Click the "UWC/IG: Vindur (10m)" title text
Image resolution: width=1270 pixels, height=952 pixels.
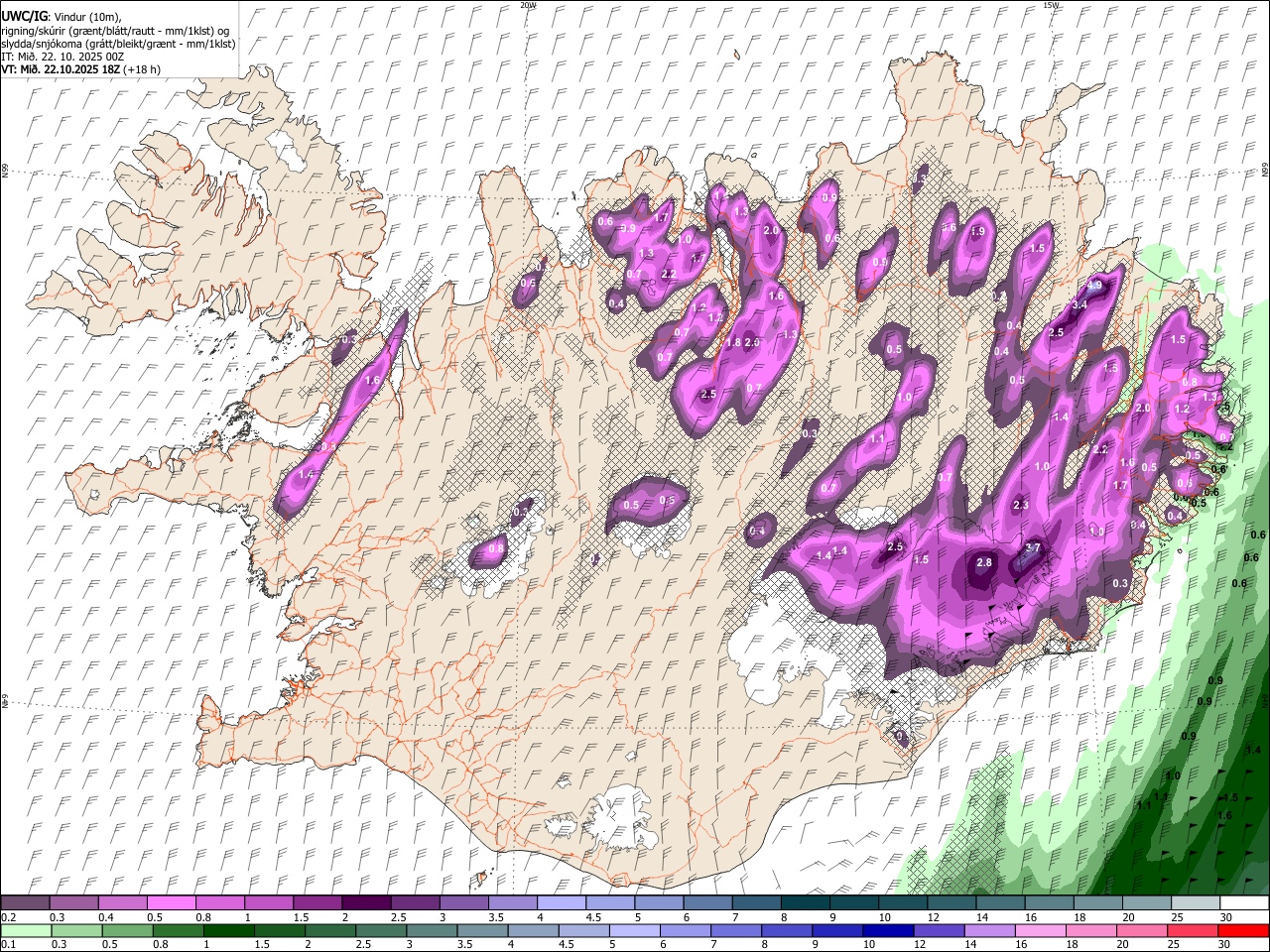pyautogui.click(x=62, y=17)
